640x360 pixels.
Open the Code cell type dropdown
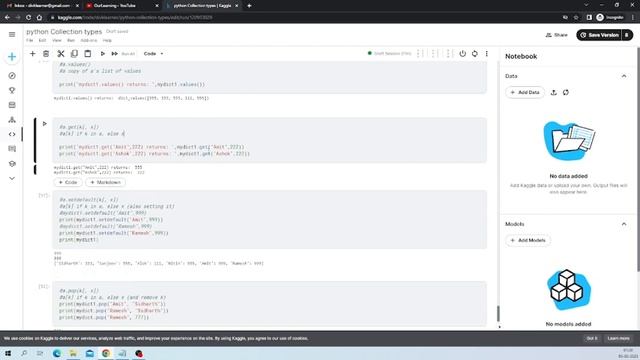(153, 53)
